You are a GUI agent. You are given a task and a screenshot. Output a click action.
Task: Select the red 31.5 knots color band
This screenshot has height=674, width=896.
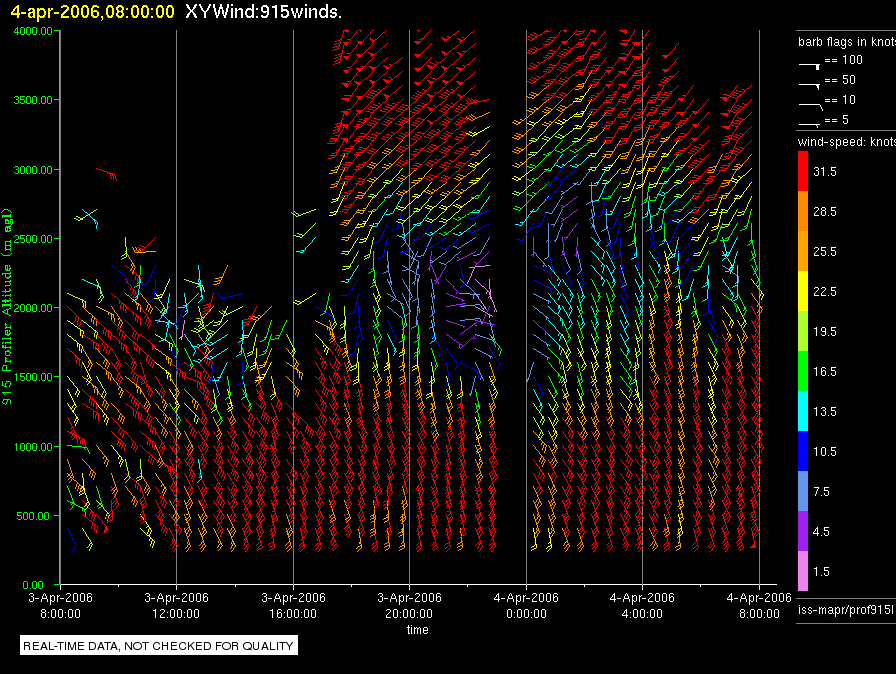[x=803, y=171]
